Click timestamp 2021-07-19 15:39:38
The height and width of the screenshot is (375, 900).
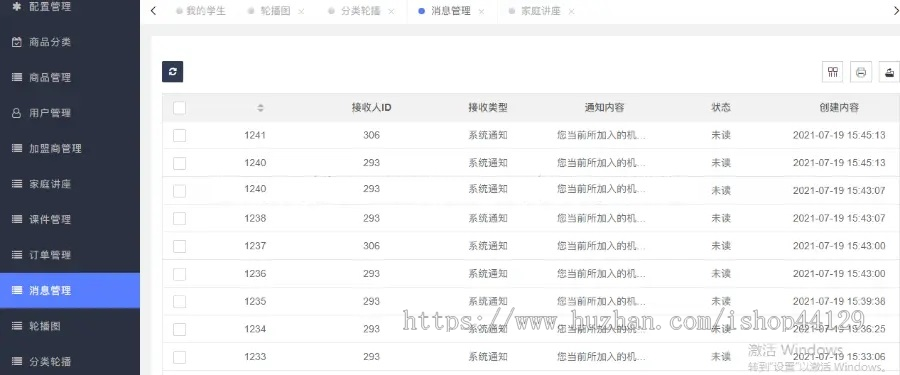tap(839, 301)
